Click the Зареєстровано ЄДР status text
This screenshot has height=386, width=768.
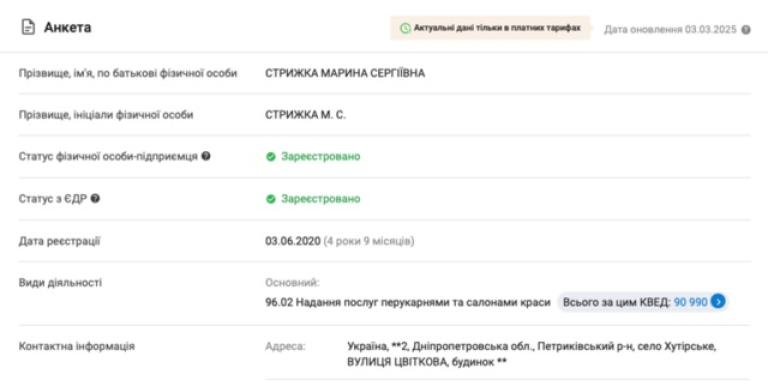[321, 199]
